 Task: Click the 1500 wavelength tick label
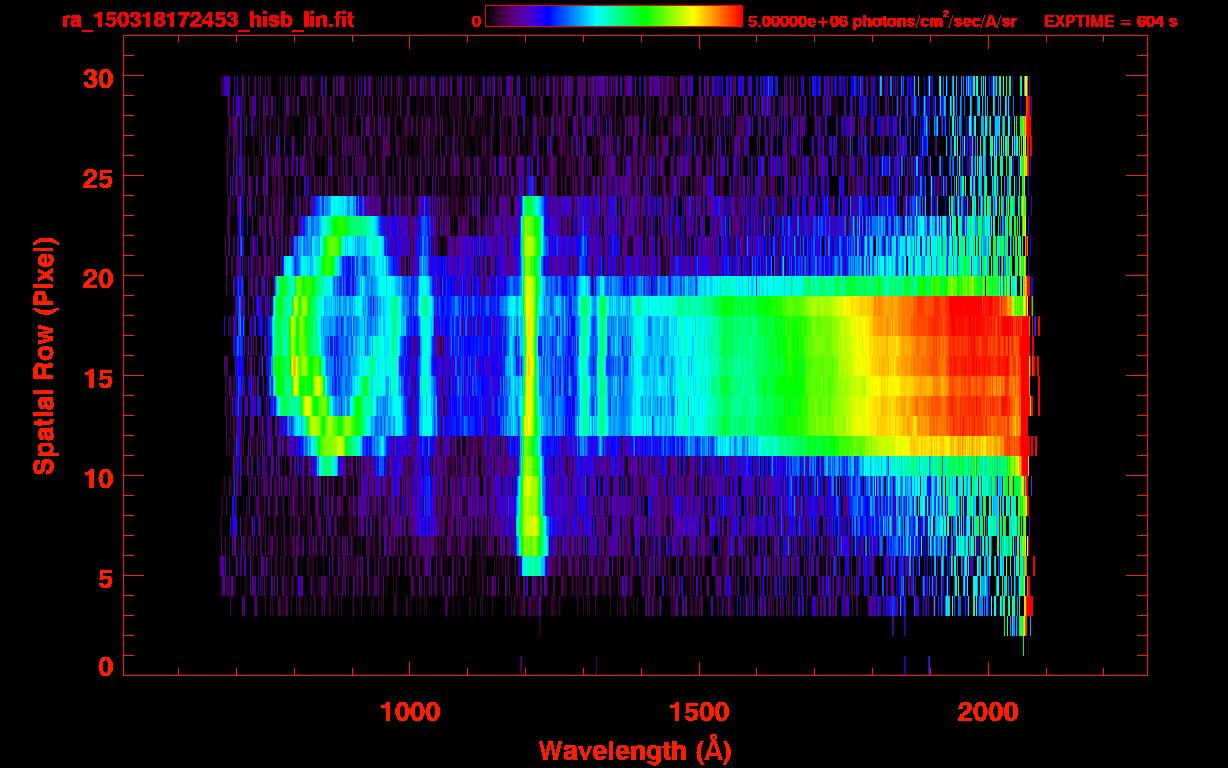coord(699,712)
